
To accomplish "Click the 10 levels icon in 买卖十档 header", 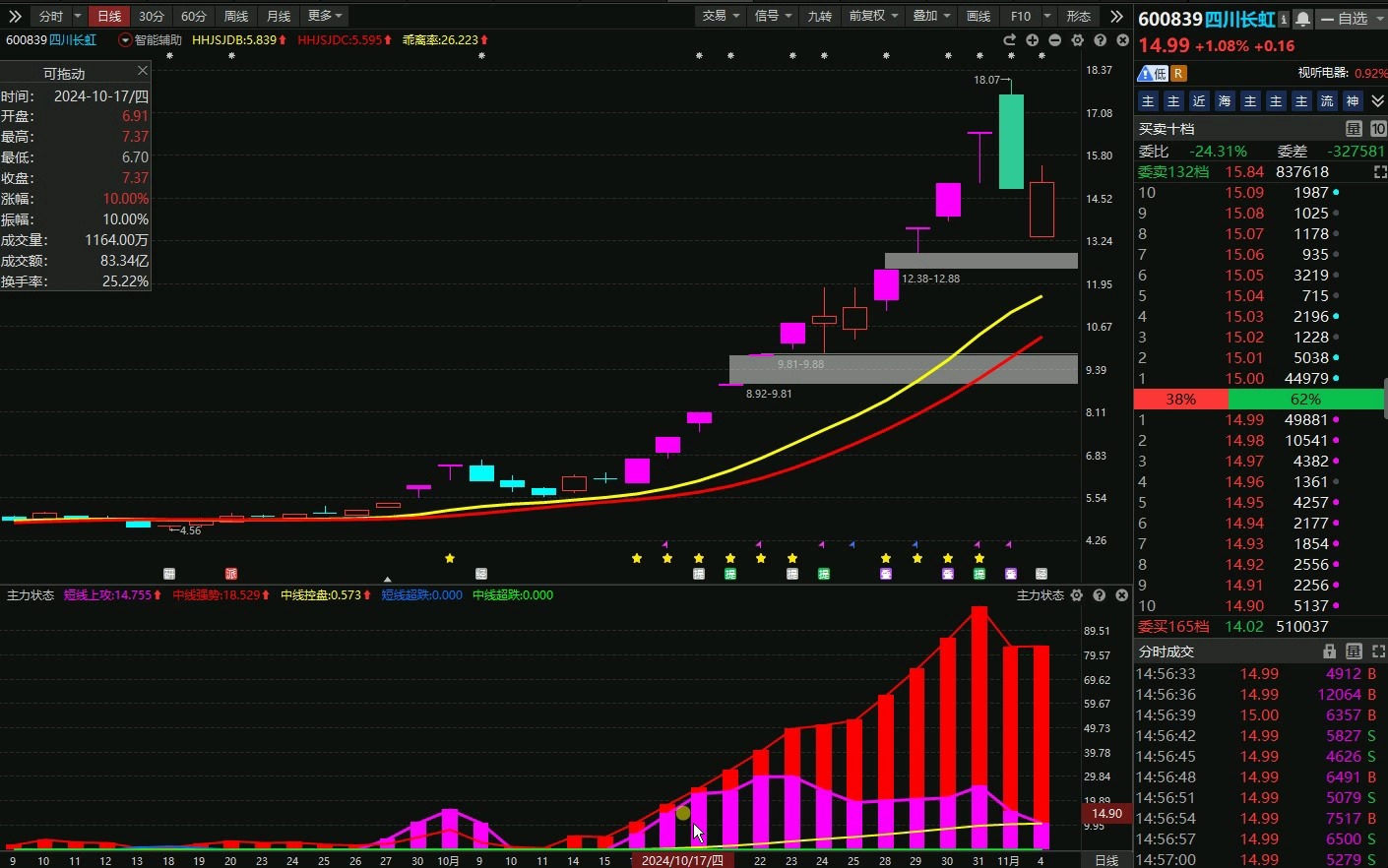I will pyautogui.click(x=1377, y=129).
